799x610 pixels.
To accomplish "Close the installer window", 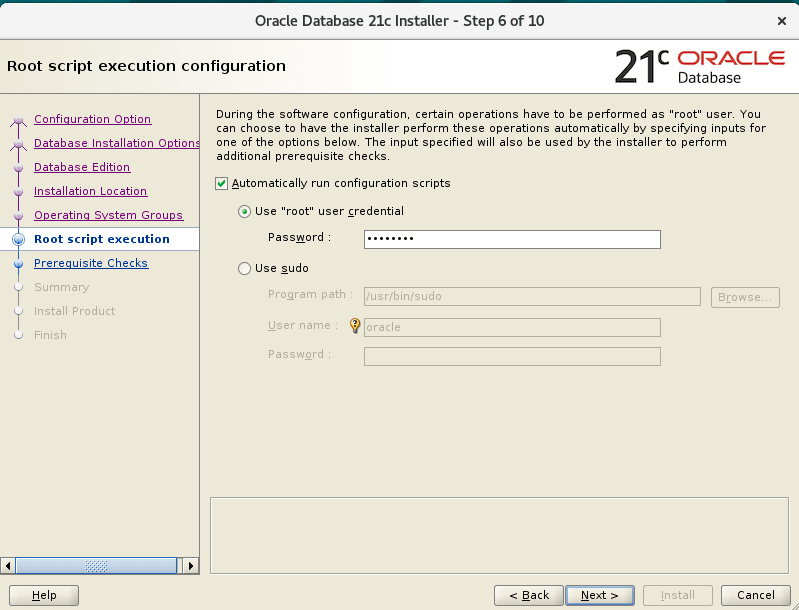I will coord(782,21).
